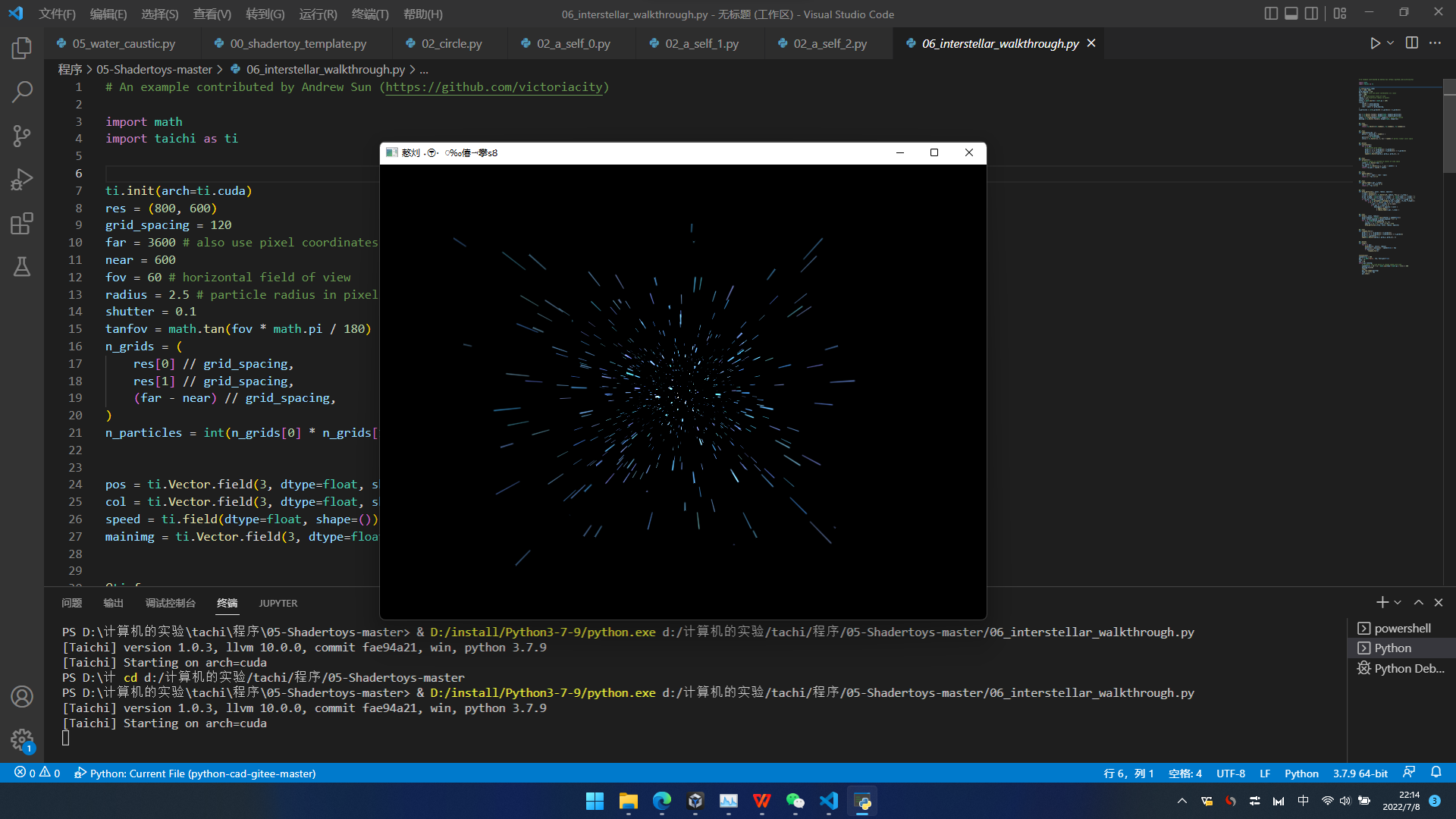Open the Explorer view in activity bar

[22, 49]
